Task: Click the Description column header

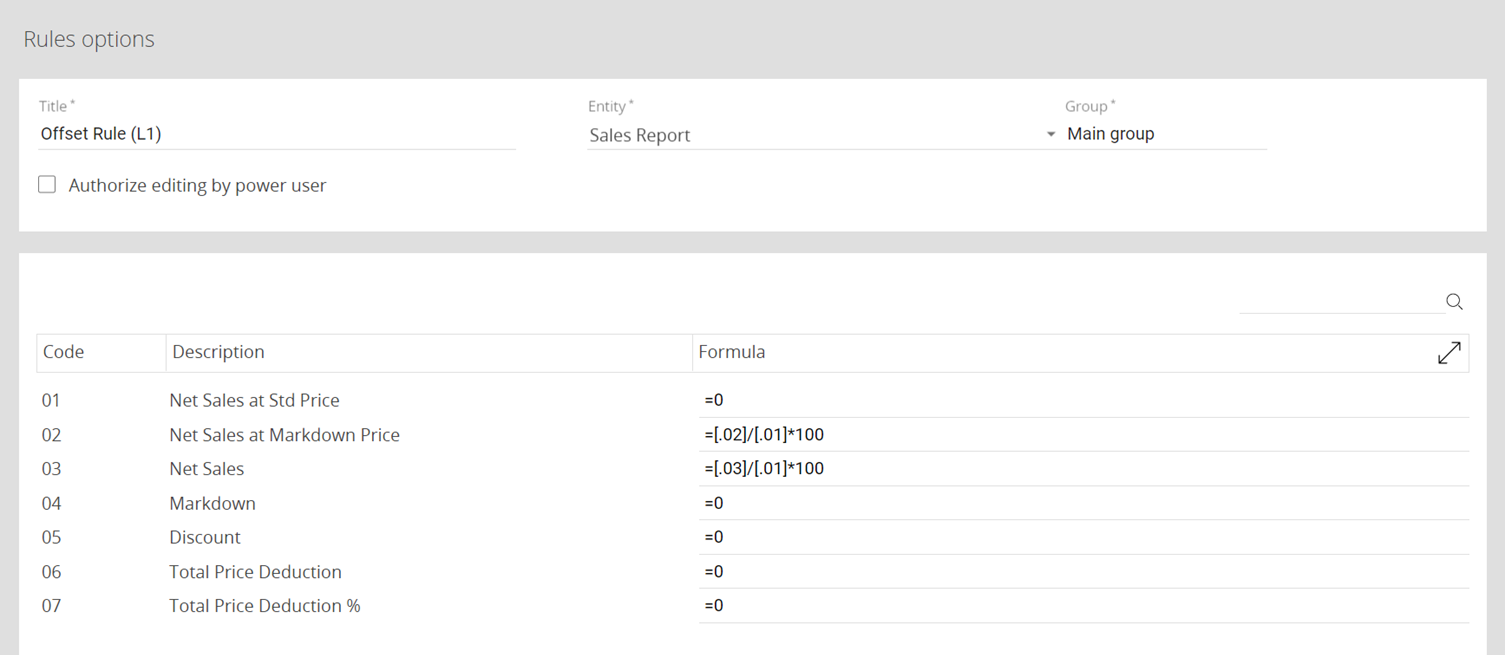Action: point(218,352)
